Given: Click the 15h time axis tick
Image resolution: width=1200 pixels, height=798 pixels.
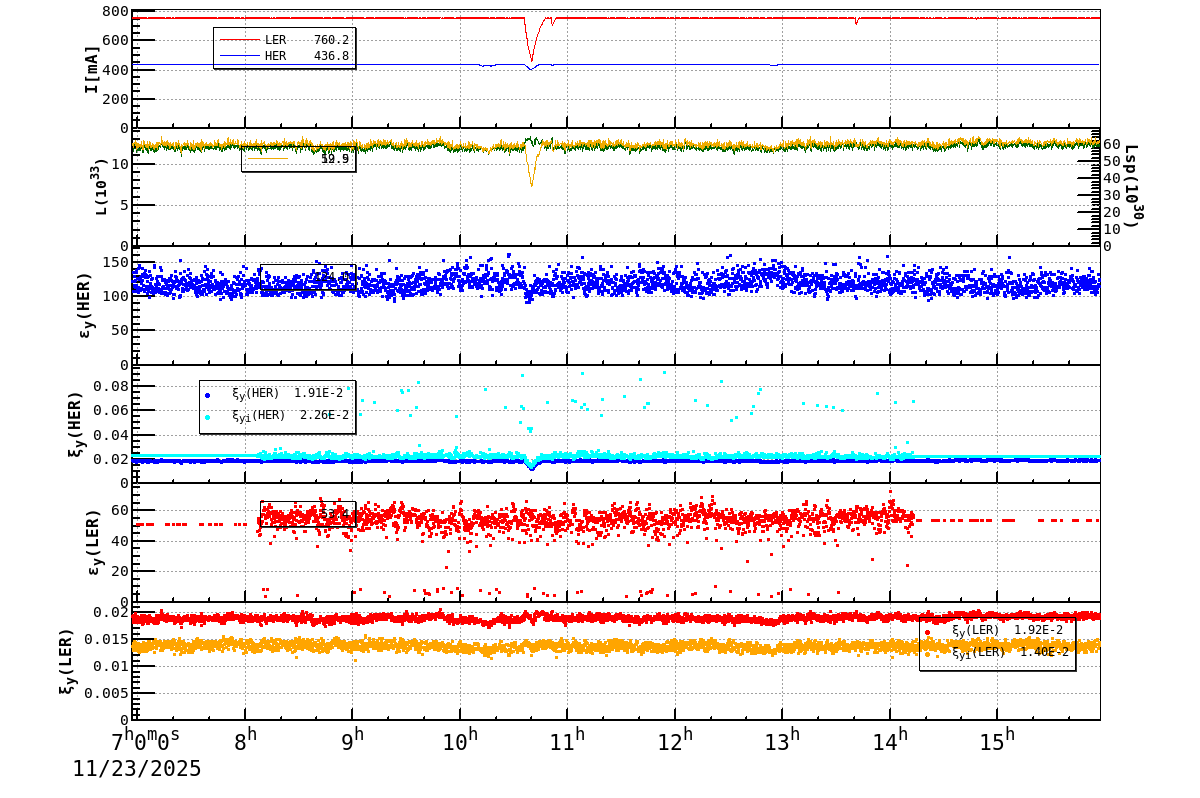Looking at the screenshot, I should (x=998, y=740).
